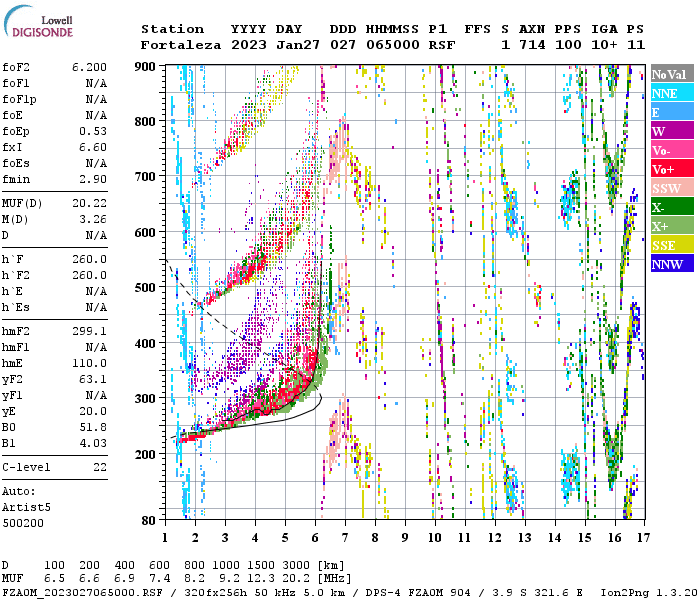Image resolution: width=700 pixels, height=600 pixels.
Task: Select the Vo- pink legend swatch
Action: click(x=672, y=150)
